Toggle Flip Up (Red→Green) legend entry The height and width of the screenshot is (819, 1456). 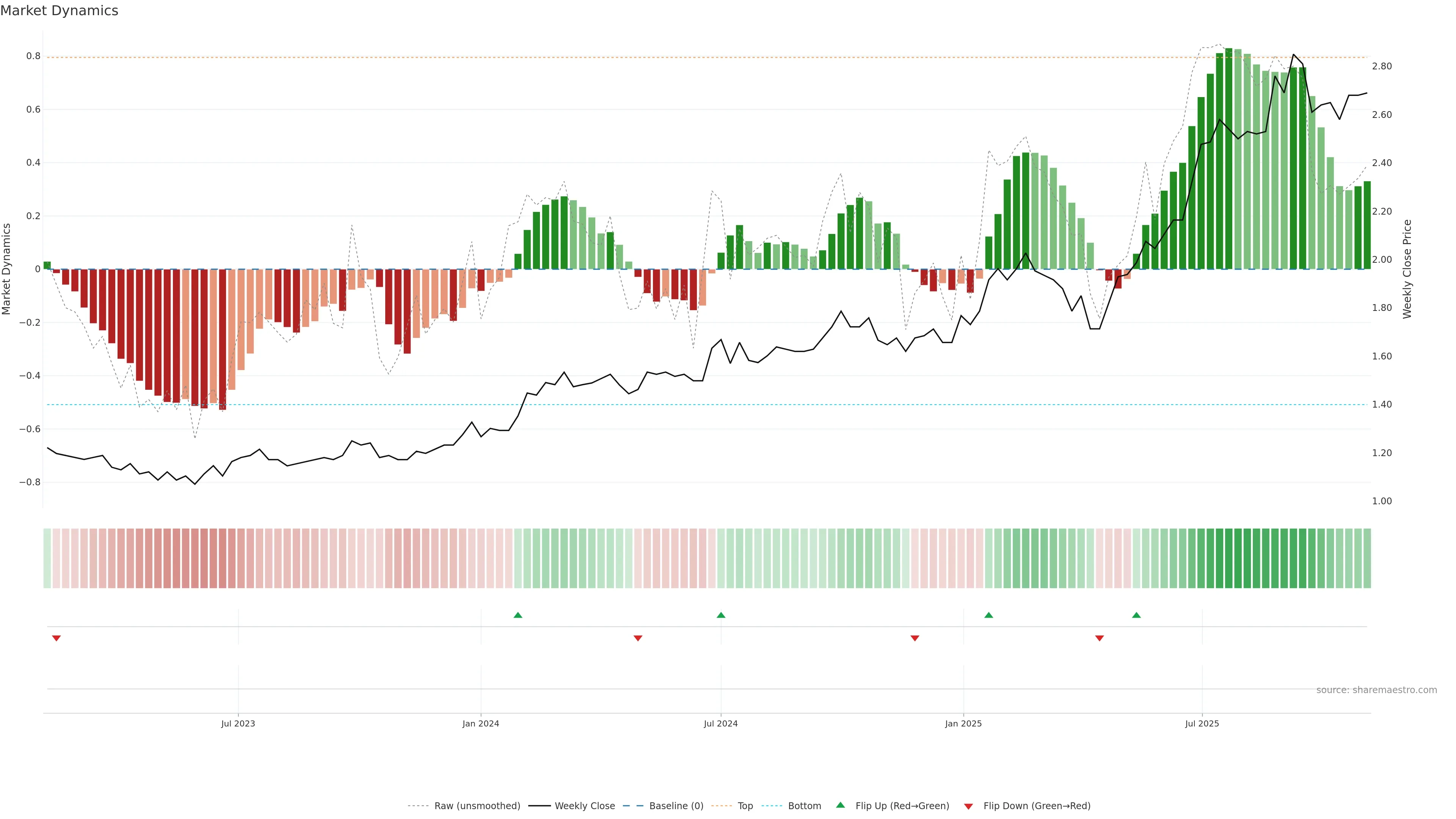(x=902, y=805)
